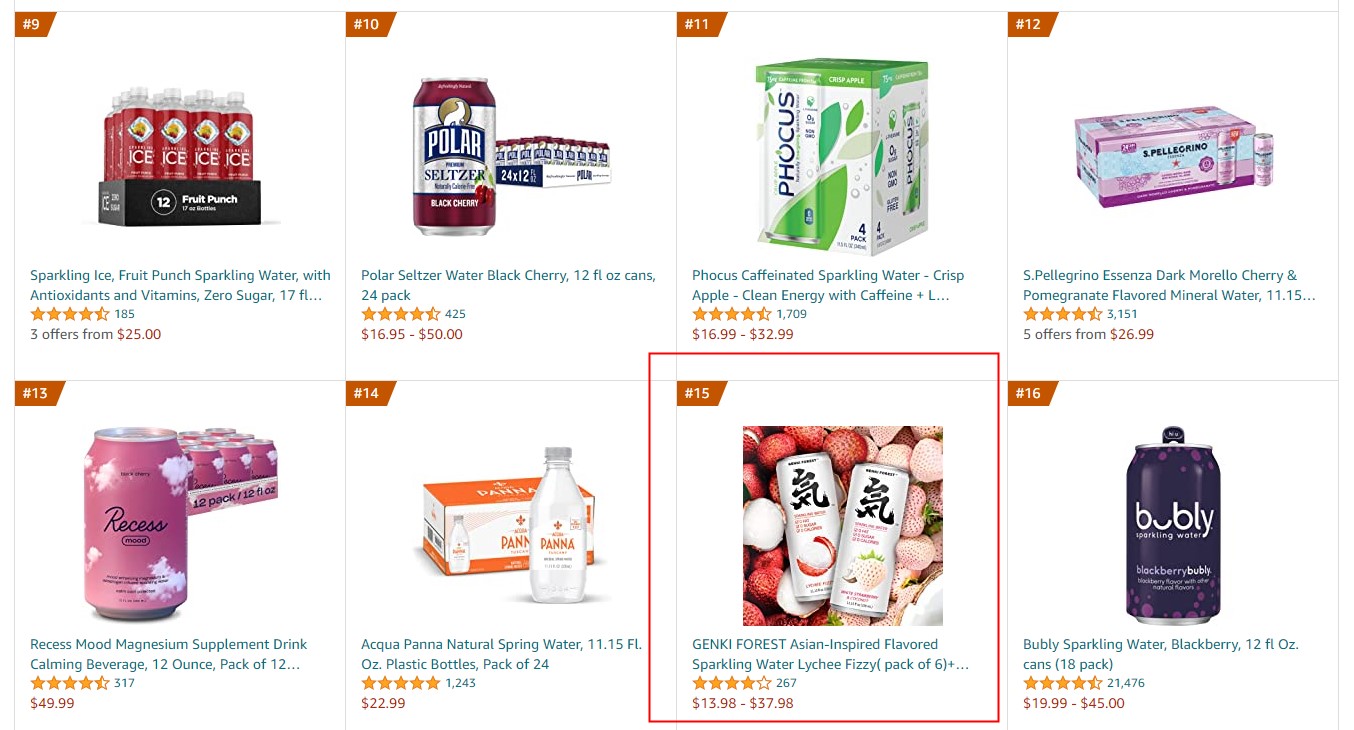Open the Recess Mood pink can image
The height and width of the screenshot is (730, 1354).
click(180, 526)
